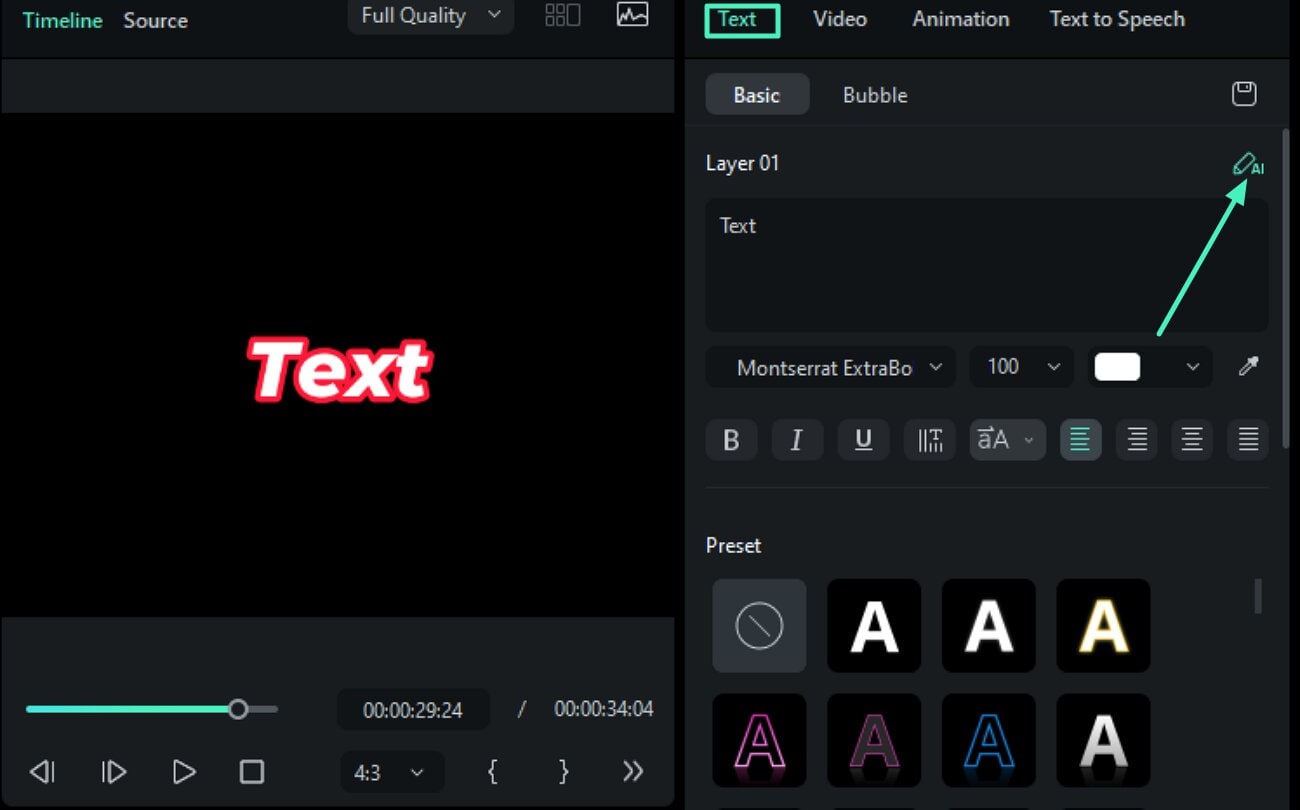Open the font size 100 dropdown
Viewport: 1300px width, 810px height.
point(1022,367)
